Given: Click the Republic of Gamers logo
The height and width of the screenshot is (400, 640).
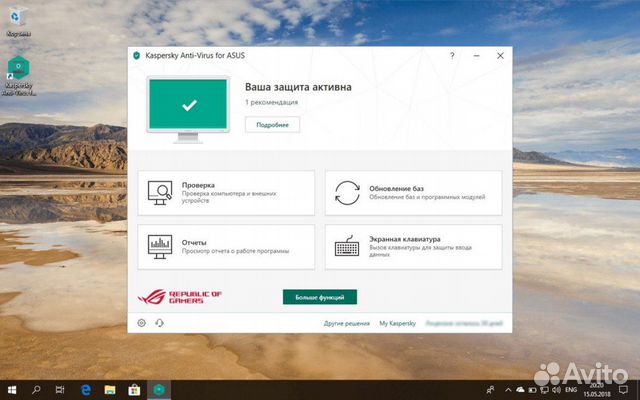Looking at the screenshot, I should point(180,297).
